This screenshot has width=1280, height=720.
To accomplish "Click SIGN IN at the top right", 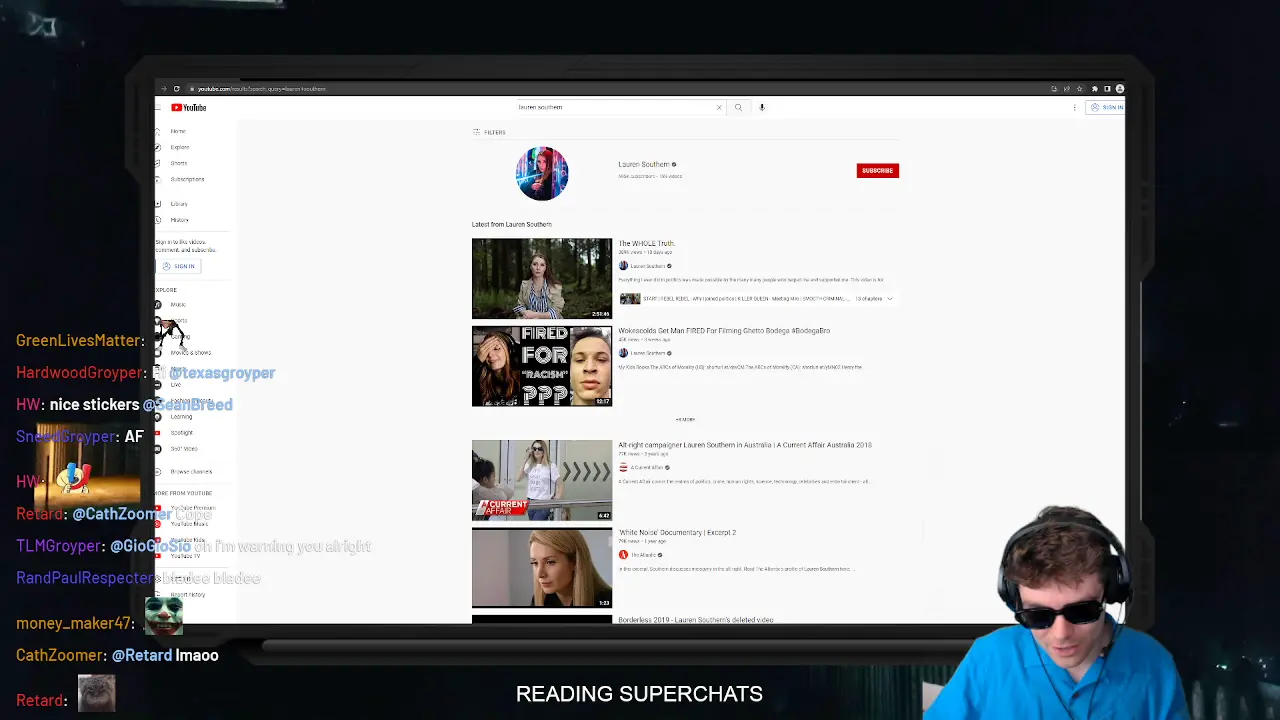I will 1106,107.
